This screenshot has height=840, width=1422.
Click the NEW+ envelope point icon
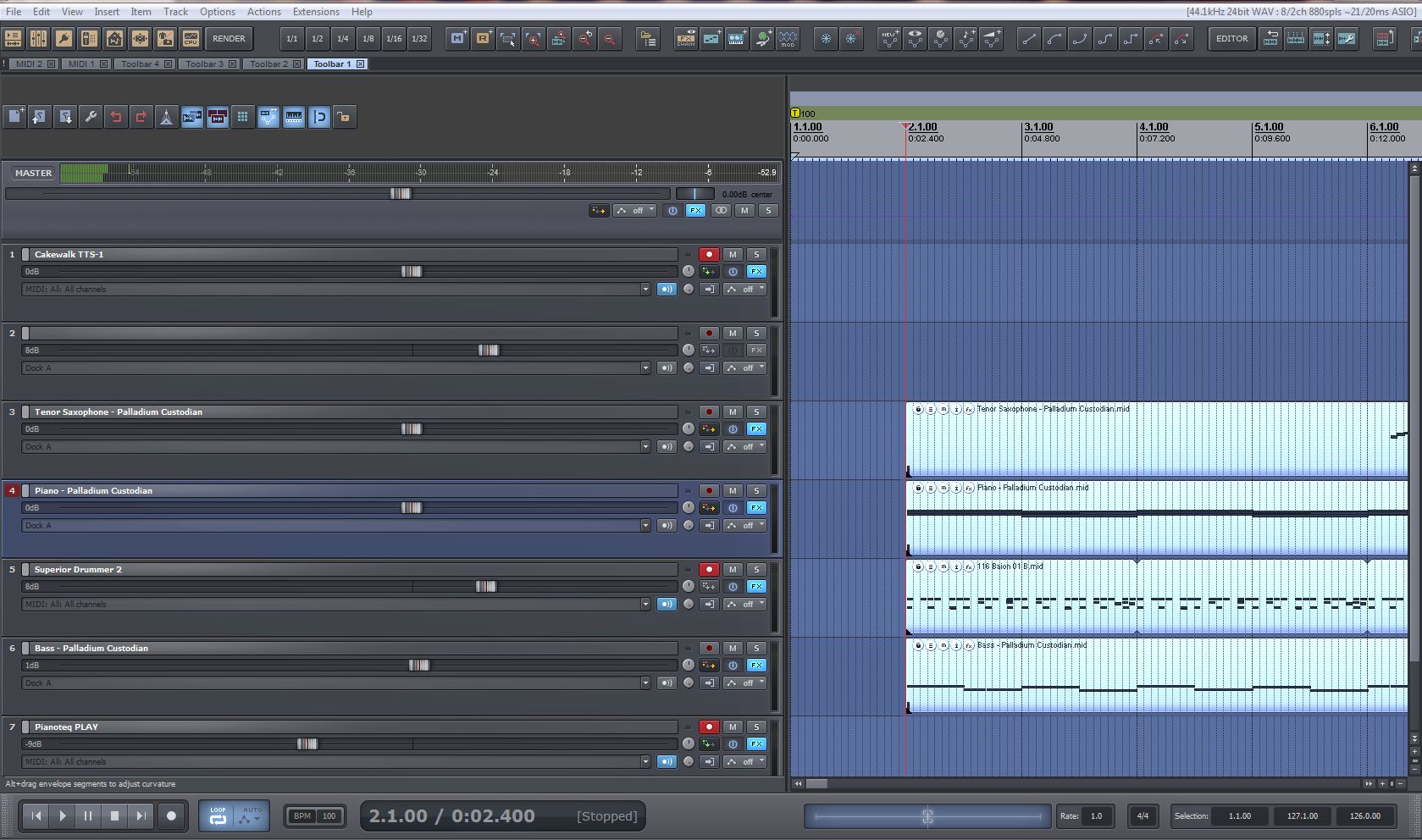point(888,38)
